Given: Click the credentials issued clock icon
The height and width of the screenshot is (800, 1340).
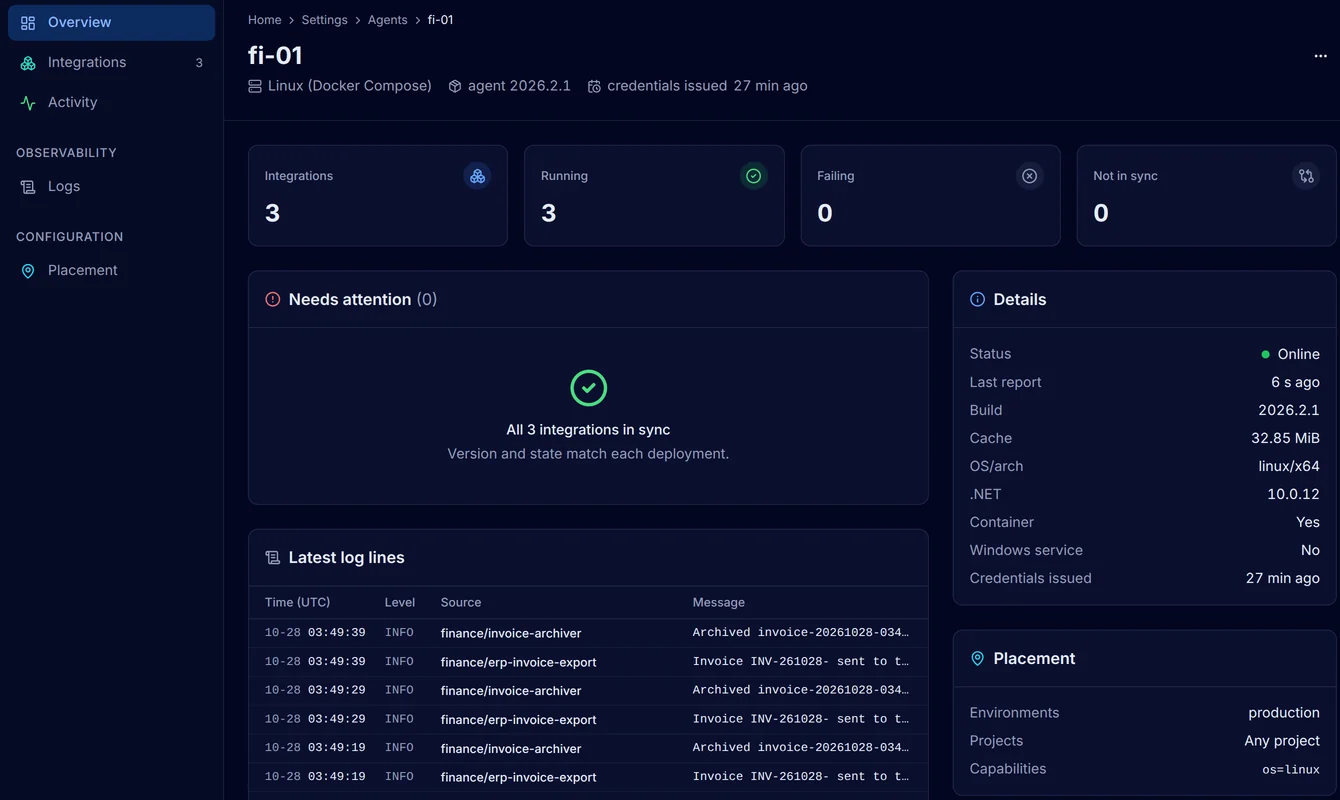Looking at the screenshot, I should [594, 86].
